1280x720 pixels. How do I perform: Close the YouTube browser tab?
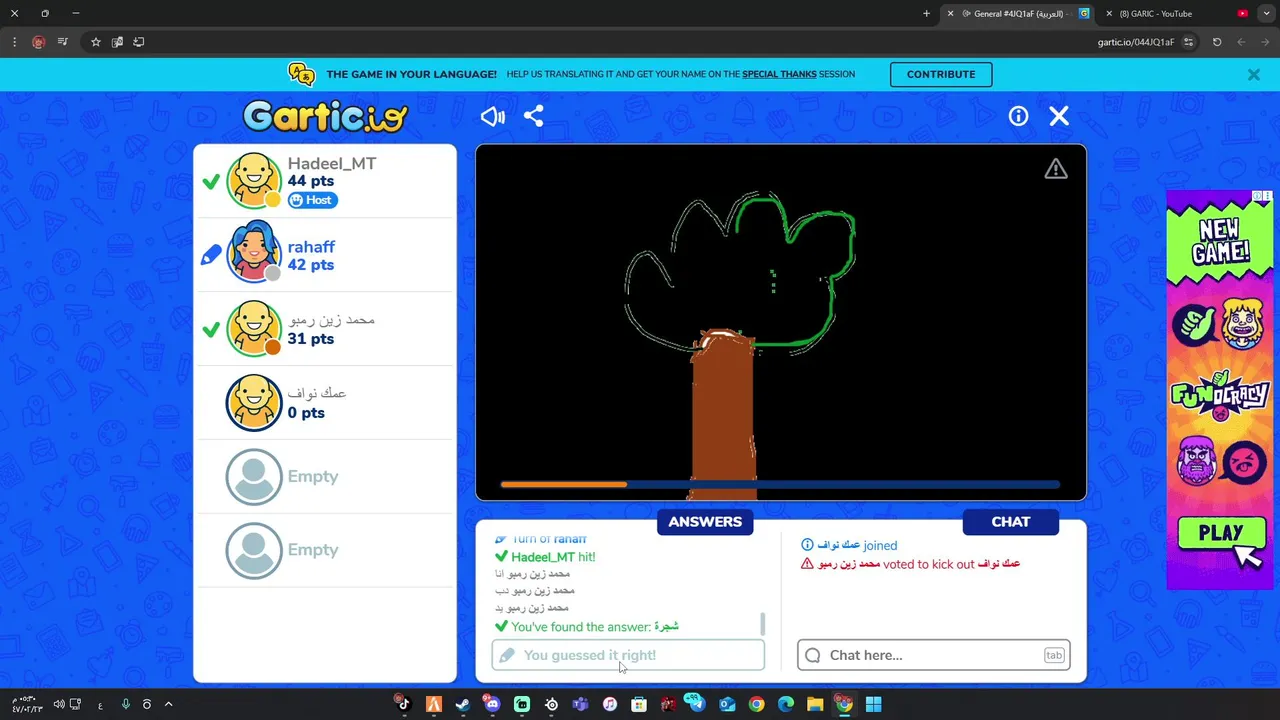pos(1109,14)
